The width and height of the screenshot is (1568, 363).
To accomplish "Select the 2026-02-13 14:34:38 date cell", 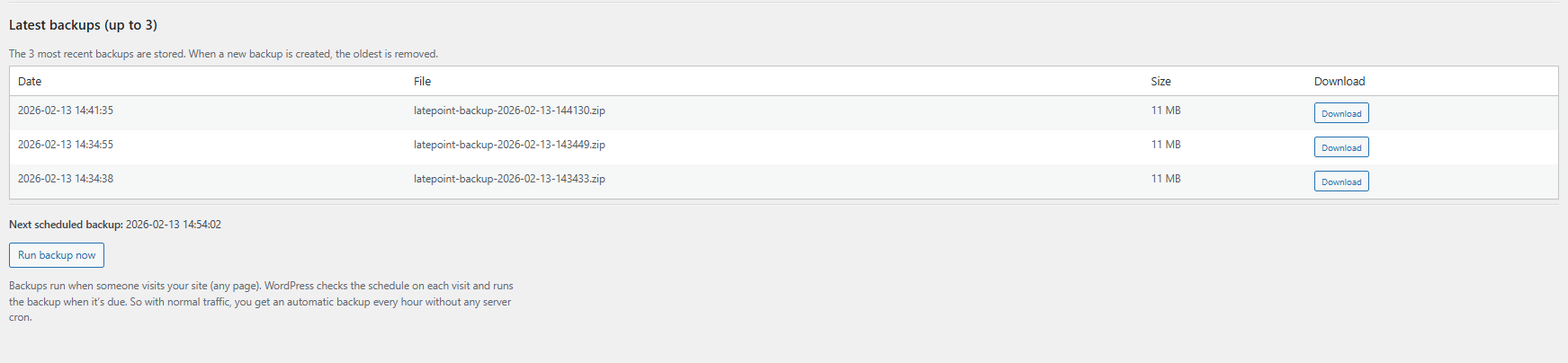I will 66,179.
